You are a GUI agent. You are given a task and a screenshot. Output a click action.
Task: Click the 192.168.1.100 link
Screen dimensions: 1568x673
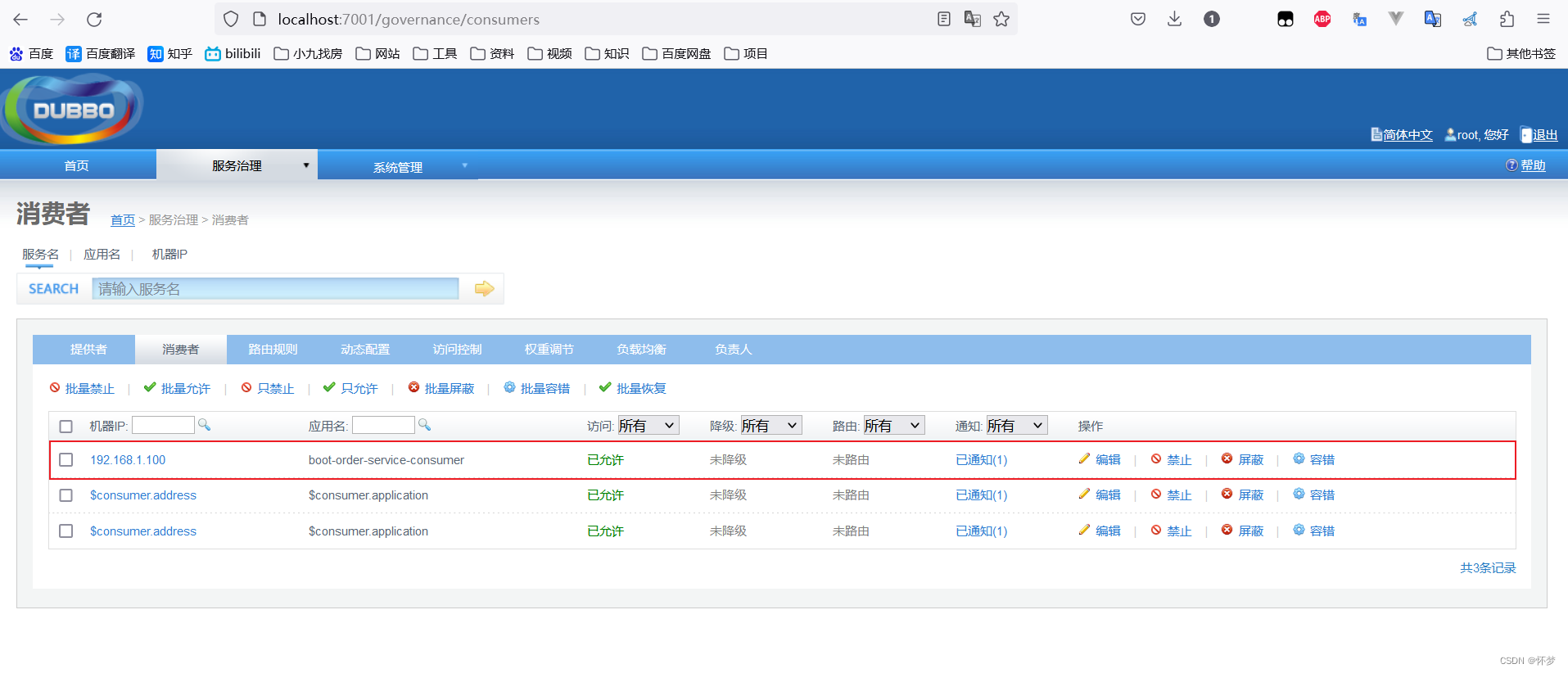coord(128,459)
